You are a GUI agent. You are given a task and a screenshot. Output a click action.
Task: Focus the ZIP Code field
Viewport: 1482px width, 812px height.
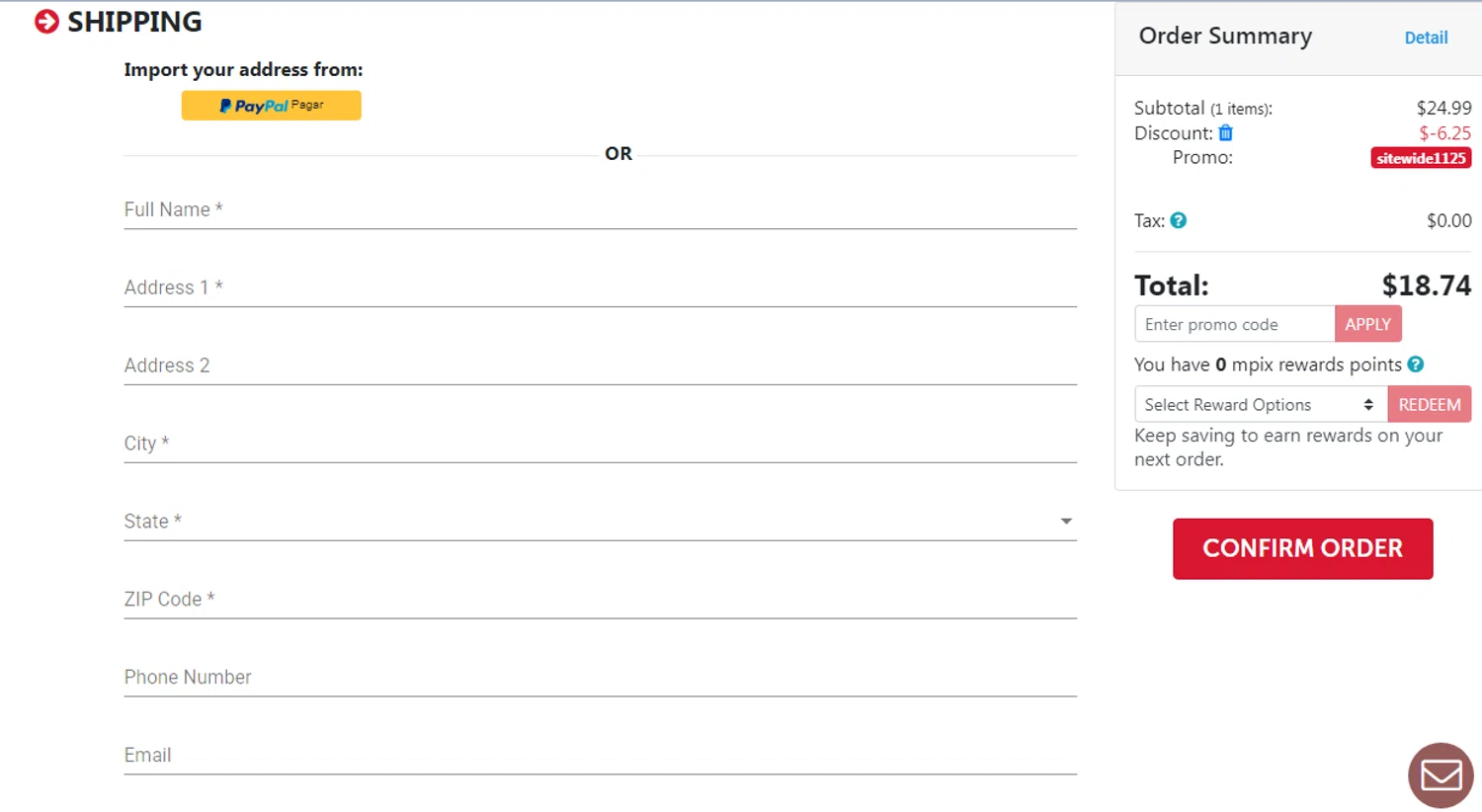click(600, 600)
